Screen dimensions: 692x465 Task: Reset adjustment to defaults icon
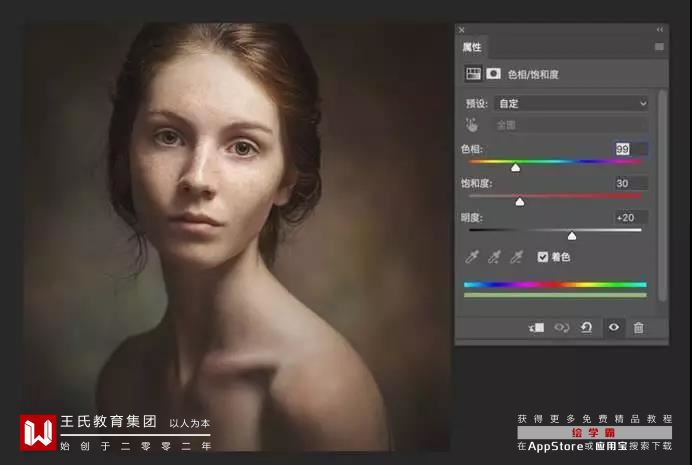(x=587, y=328)
